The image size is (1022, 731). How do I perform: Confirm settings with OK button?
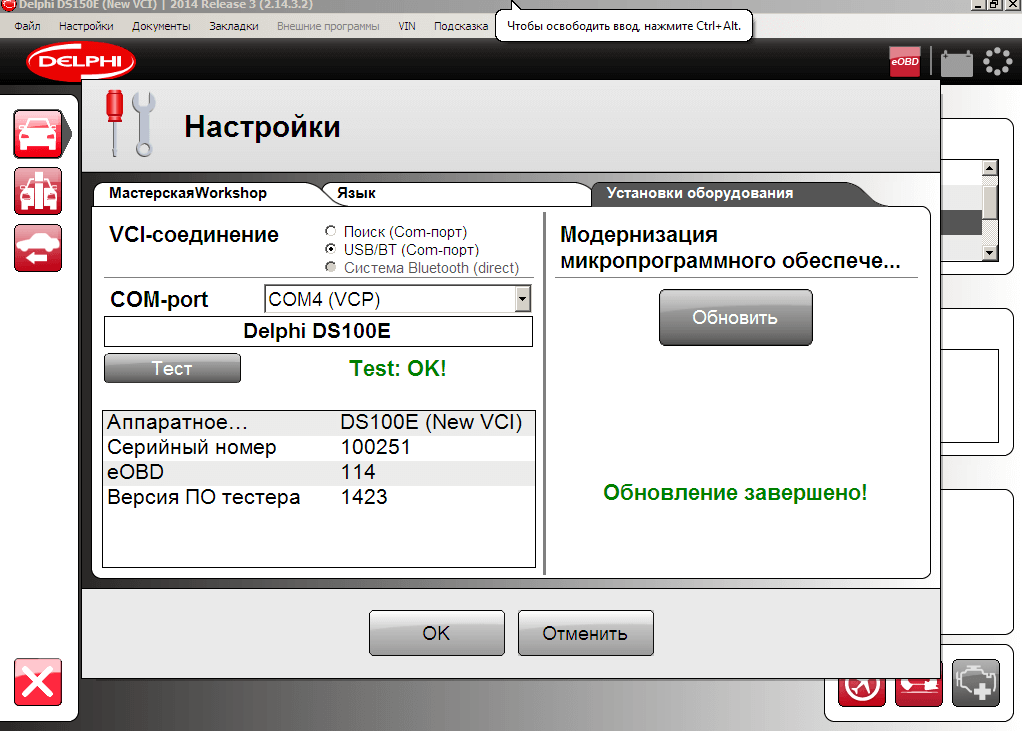pos(437,633)
